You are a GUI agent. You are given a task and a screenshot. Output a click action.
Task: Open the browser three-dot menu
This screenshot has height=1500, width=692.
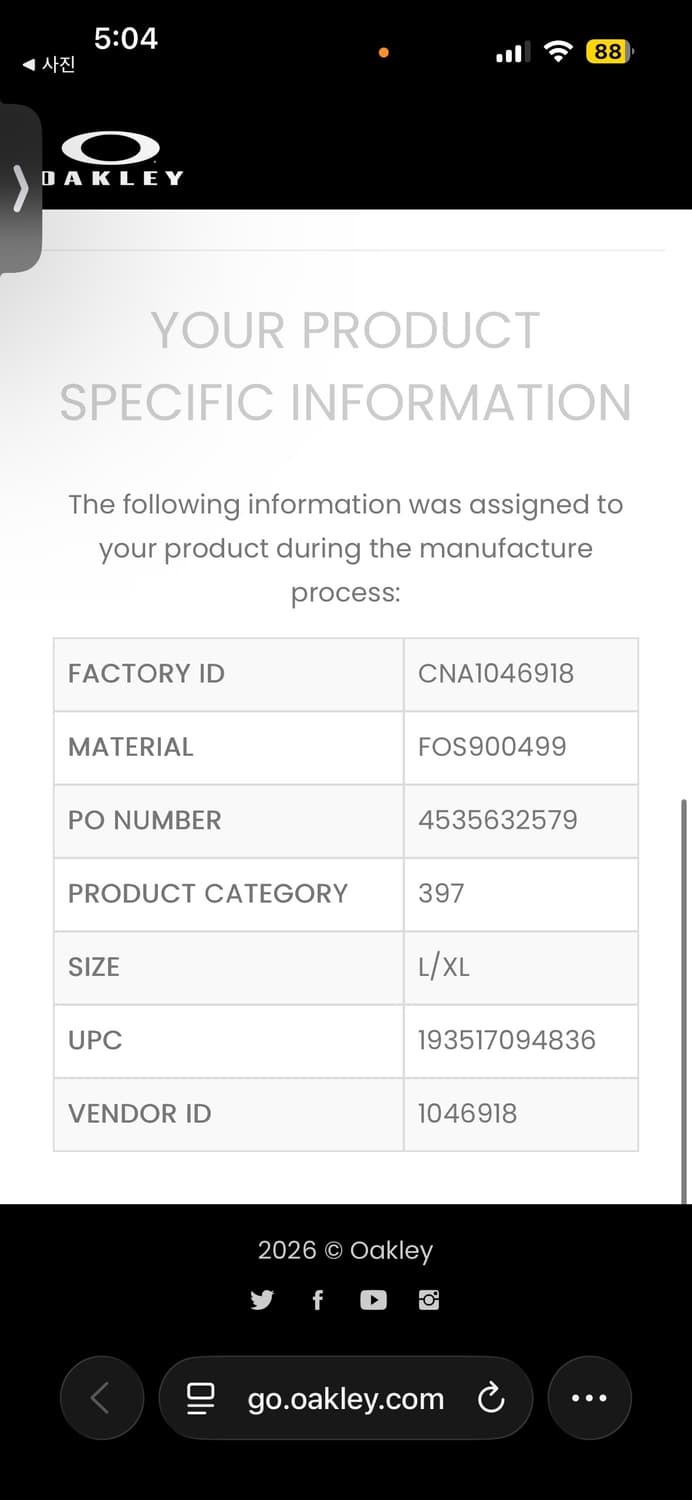(x=589, y=1398)
